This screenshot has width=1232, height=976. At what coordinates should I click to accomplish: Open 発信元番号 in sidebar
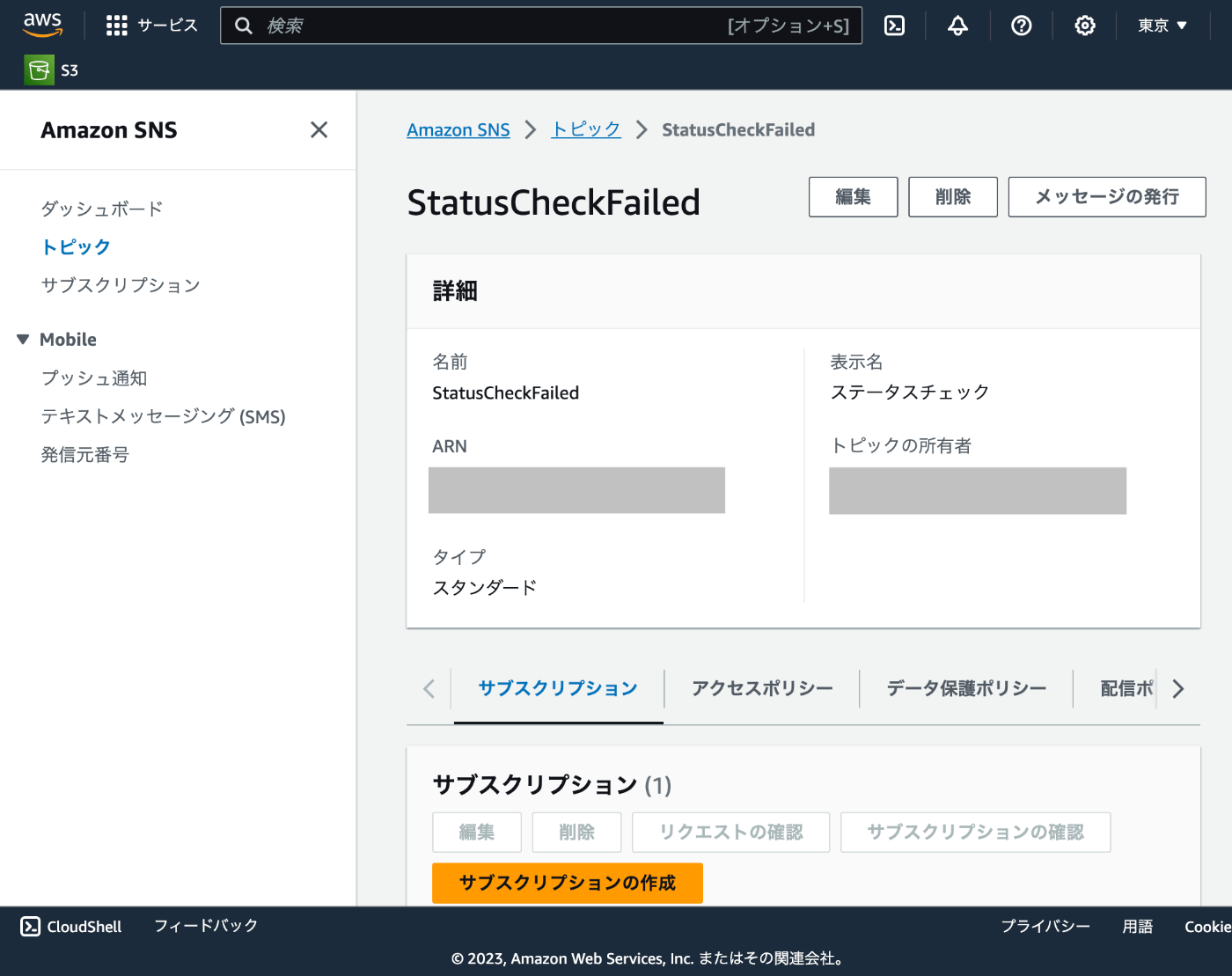(x=84, y=455)
